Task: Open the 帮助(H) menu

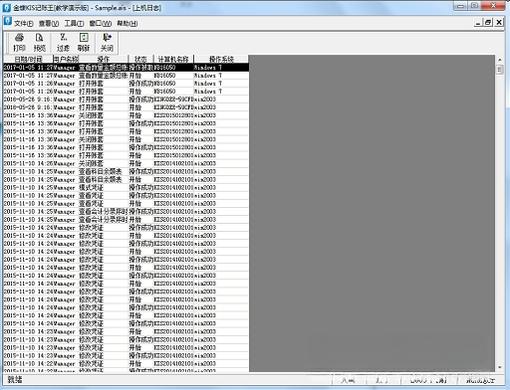Action: tap(127, 23)
